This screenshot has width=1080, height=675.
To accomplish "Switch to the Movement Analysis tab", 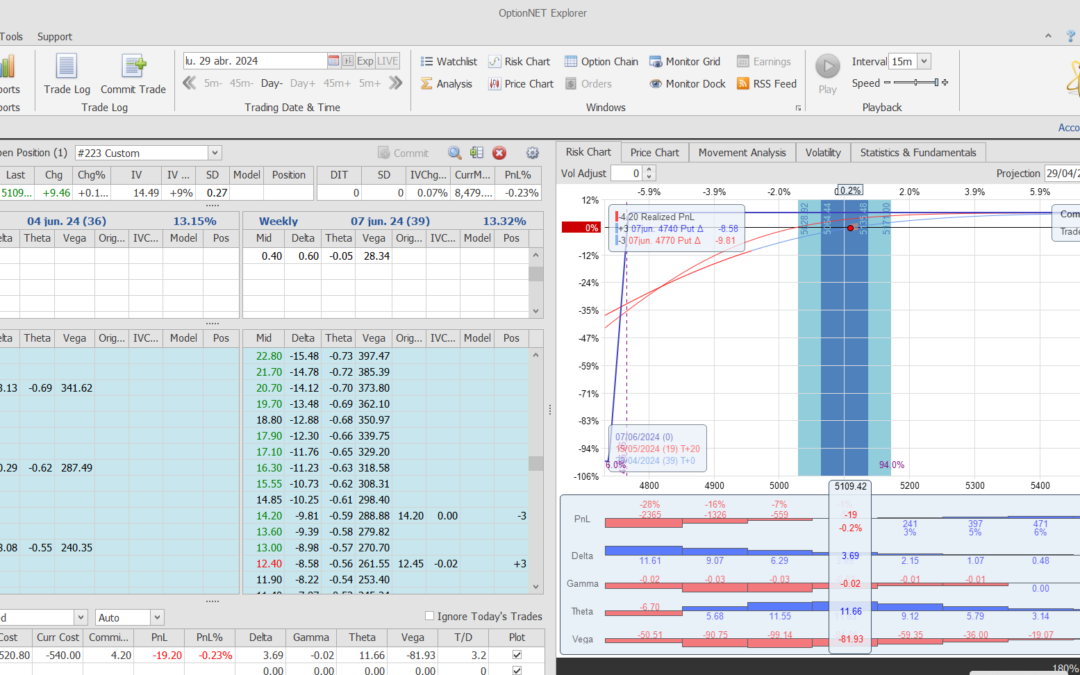I will [741, 152].
